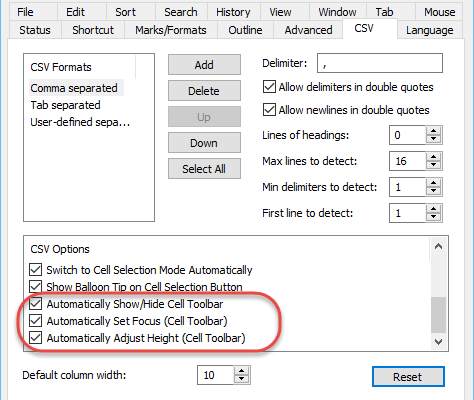Switch to the Advanced tab
Screen dimensions: 474x400
[x=308, y=30]
